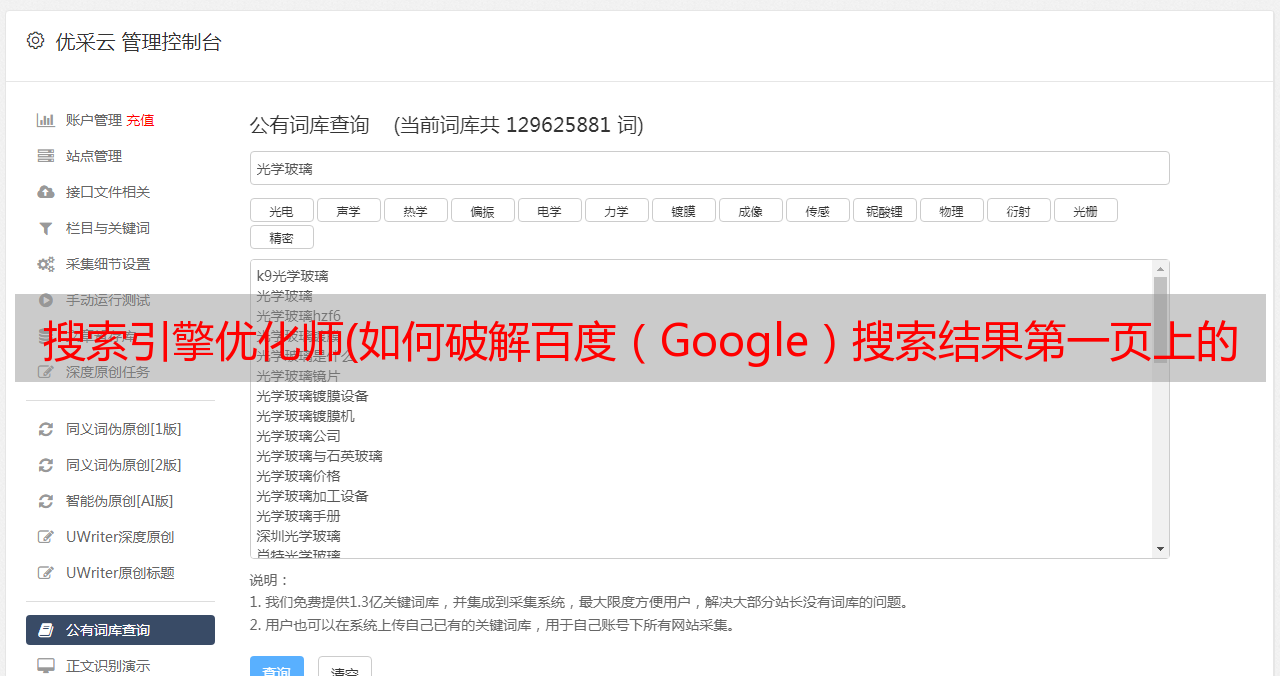The height and width of the screenshot is (676, 1280).
Task: Click the 光栅 tag button
Action: 1085,210
